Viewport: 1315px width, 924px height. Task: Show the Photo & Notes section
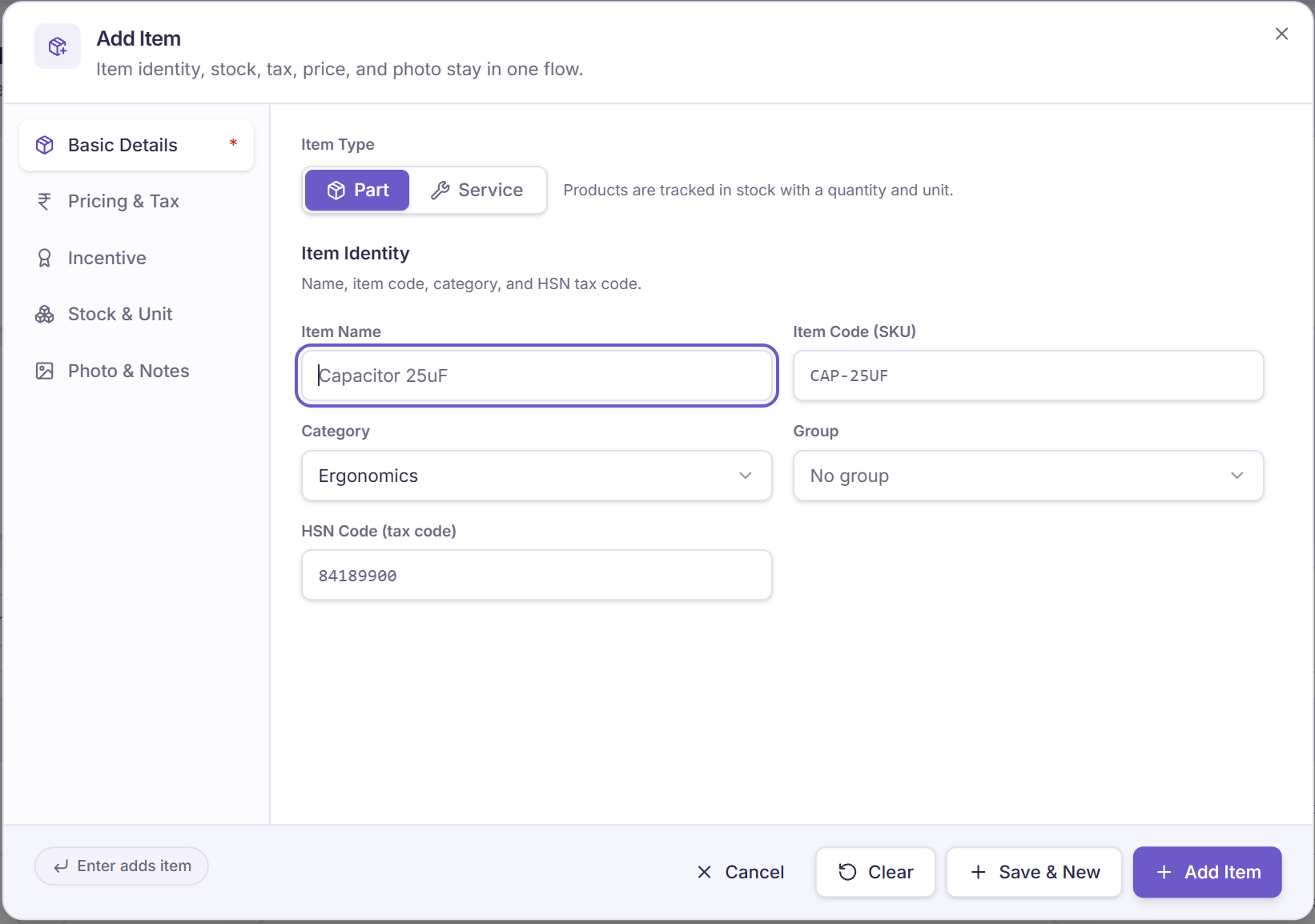point(136,371)
